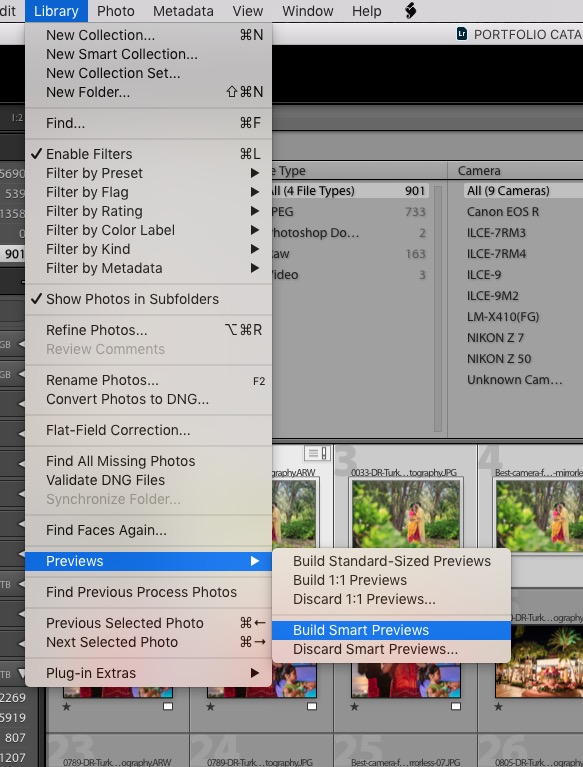Click the Lightroom catalog icon in title bar
This screenshot has height=767, width=583.
coord(461,34)
